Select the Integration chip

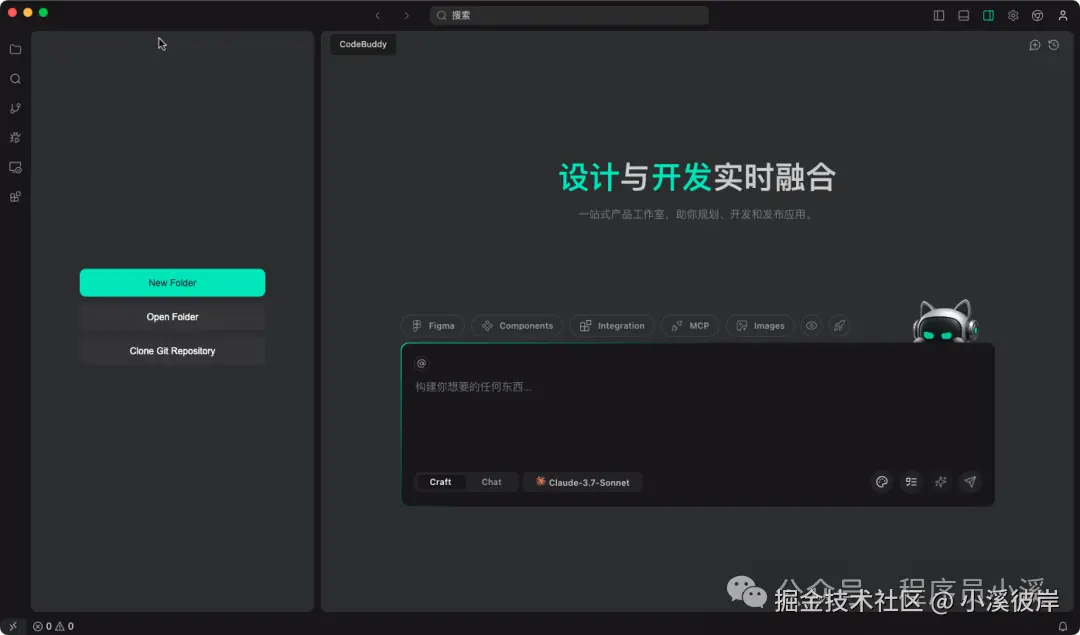click(x=612, y=326)
